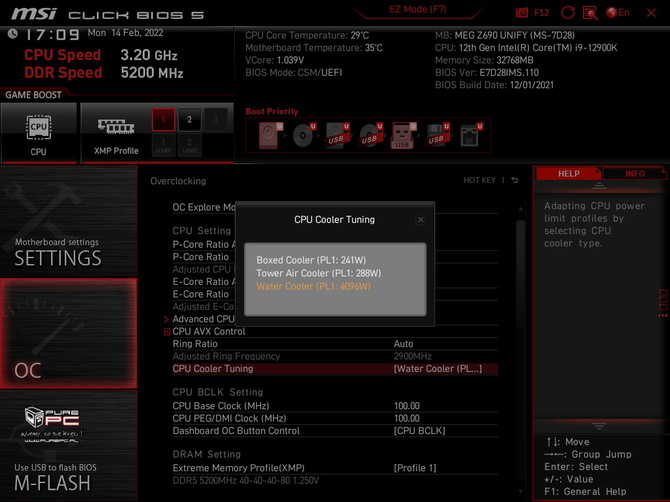Select the Dashboard OC Button Control label

click(236, 431)
